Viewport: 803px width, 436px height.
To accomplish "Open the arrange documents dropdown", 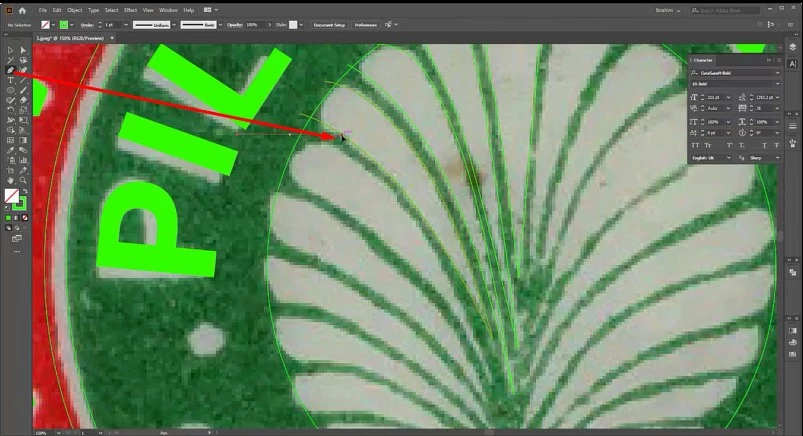I will click(210, 10).
